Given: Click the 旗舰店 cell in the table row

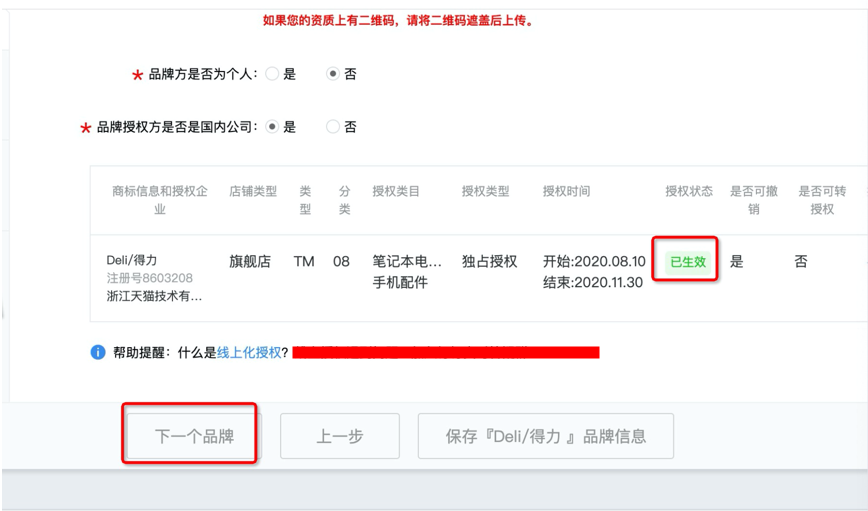Looking at the screenshot, I should pyautogui.click(x=250, y=261).
